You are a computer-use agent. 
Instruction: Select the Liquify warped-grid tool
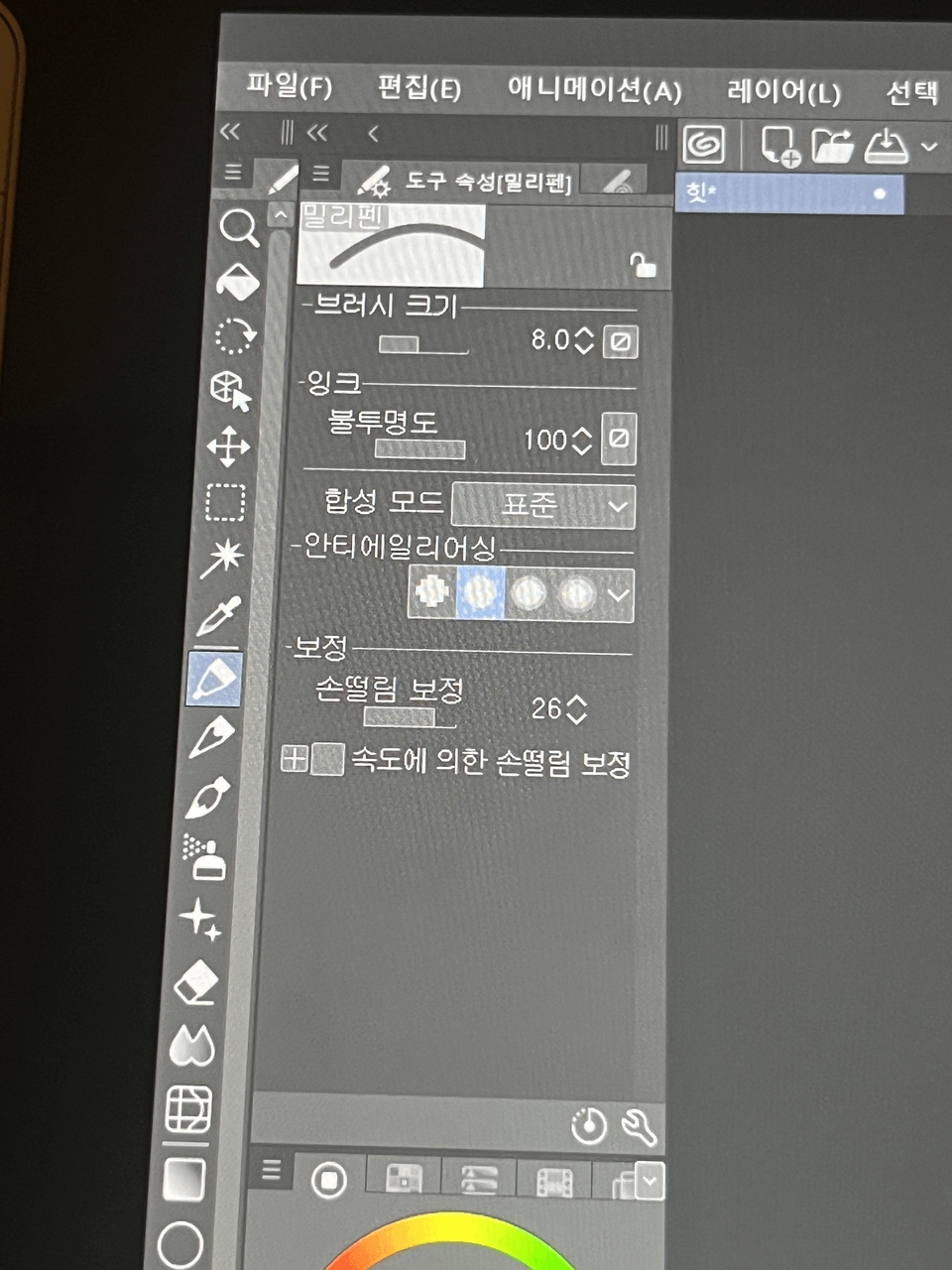[188, 1109]
